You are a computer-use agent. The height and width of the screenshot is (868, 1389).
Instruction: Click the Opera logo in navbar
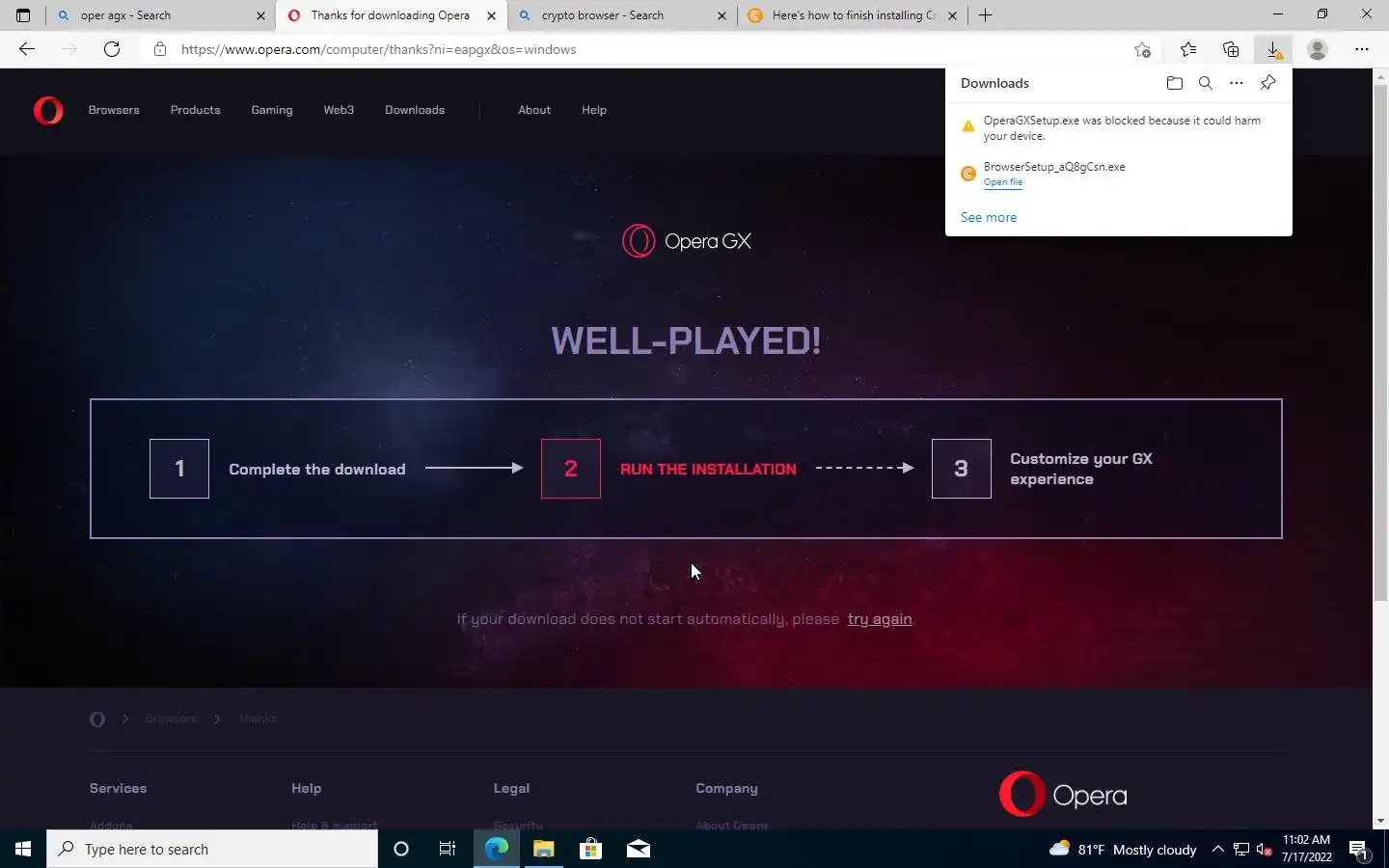point(48,110)
